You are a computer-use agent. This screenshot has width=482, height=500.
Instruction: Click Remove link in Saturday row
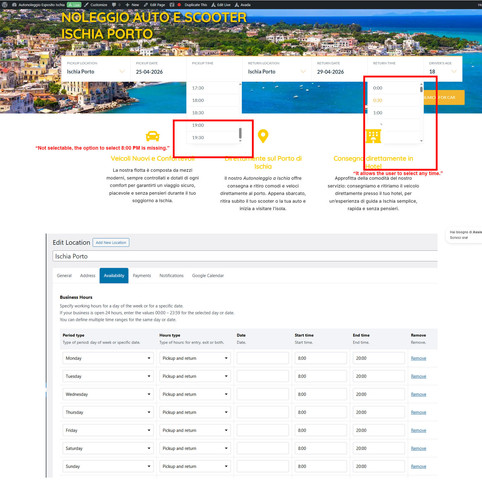pyautogui.click(x=418, y=448)
